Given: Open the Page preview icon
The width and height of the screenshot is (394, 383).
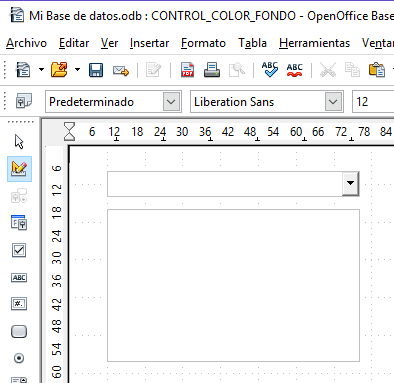Looking at the screenshot, I should pyautogui.click(x=237, y=70).
